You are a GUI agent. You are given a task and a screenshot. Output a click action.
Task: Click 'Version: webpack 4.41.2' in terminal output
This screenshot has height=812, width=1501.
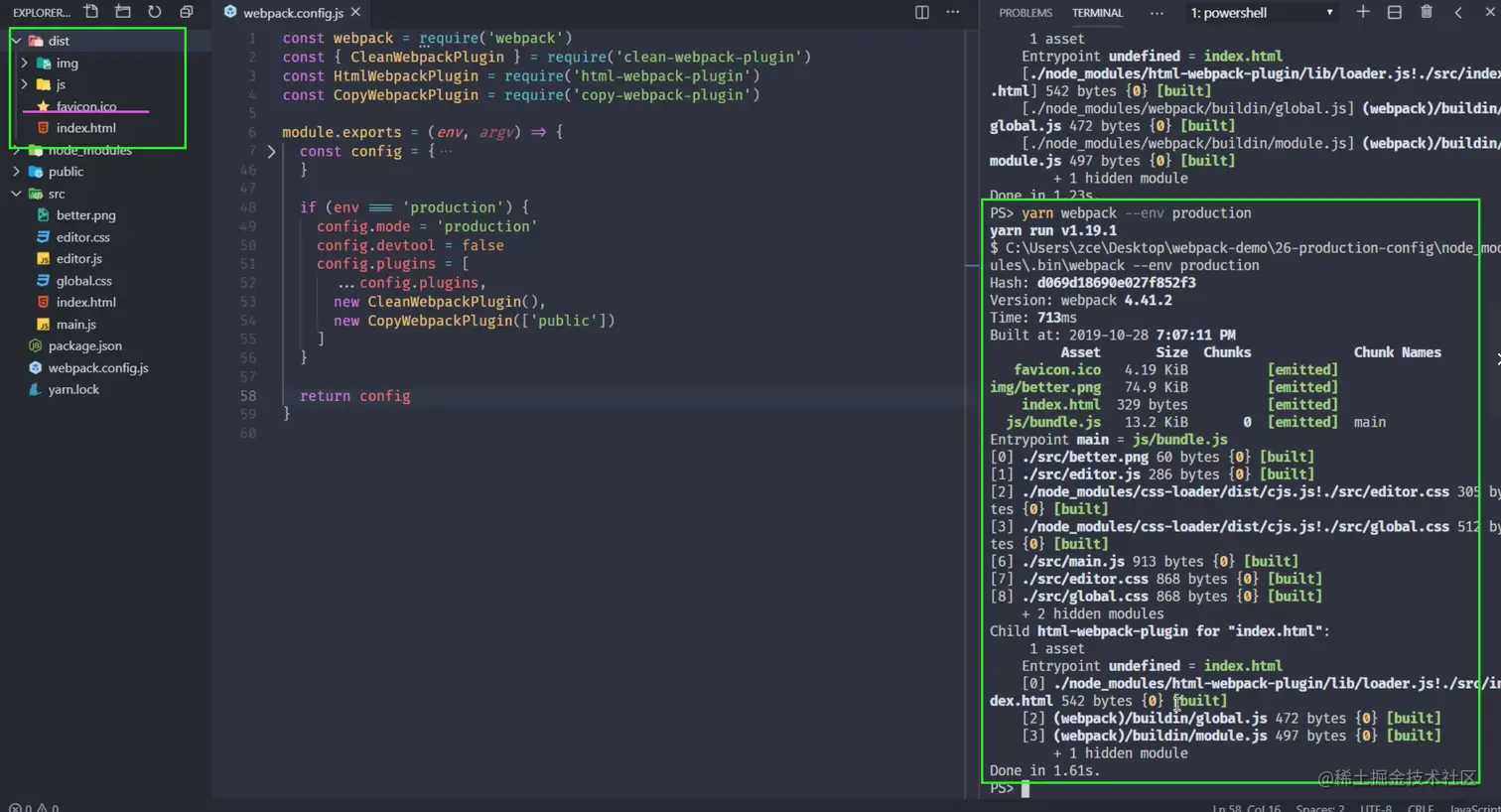click(1081, 300)
